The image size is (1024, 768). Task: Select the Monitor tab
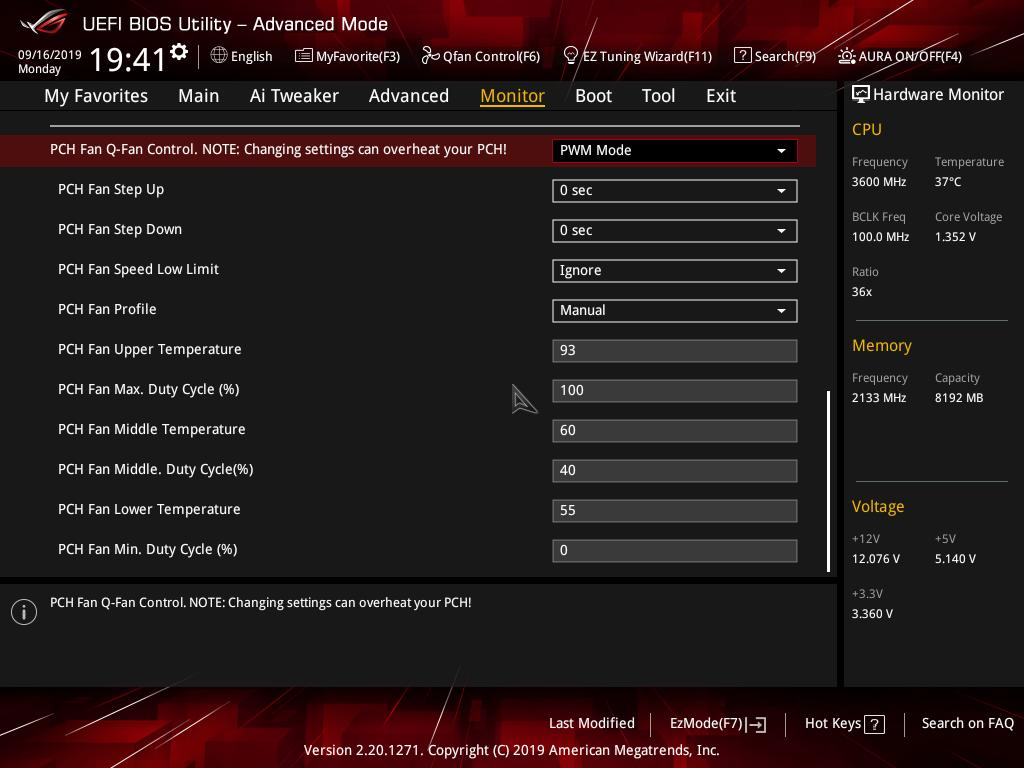[x=513, y=96]
